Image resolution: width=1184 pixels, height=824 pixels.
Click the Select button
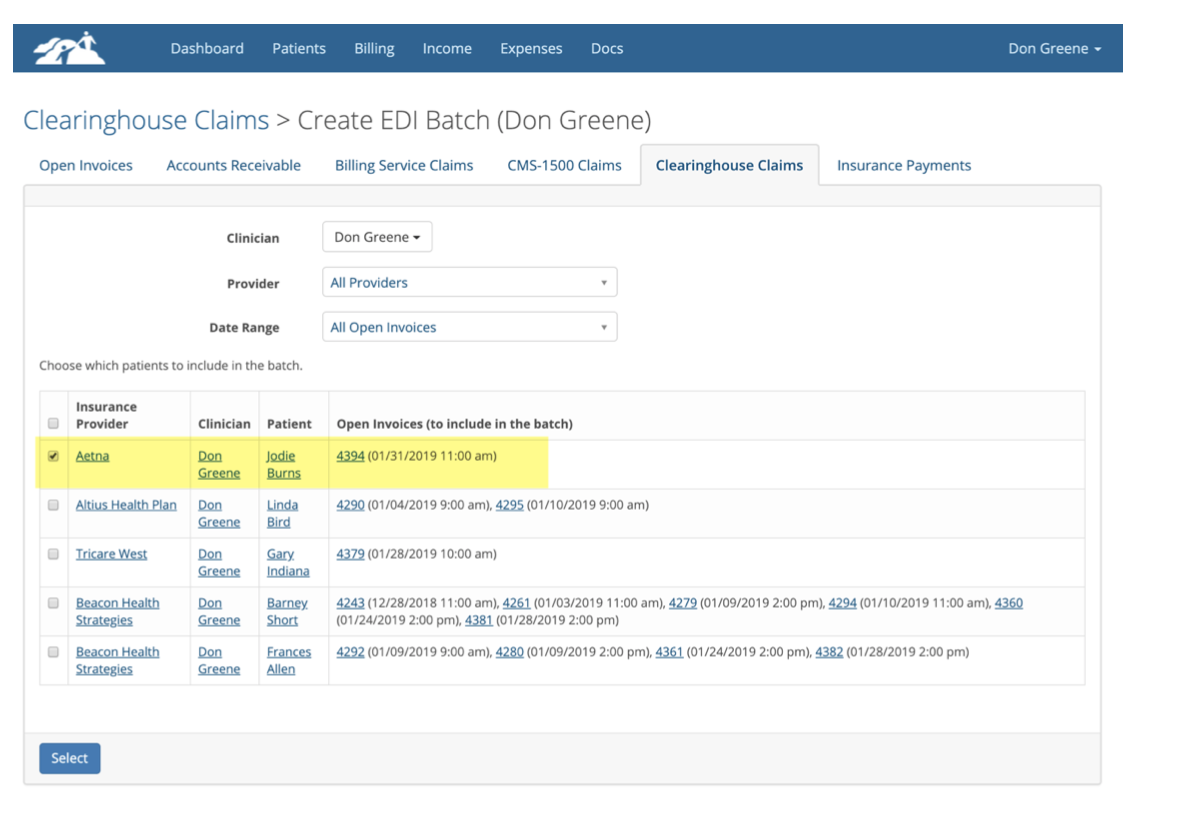click(x=69, y=758)
